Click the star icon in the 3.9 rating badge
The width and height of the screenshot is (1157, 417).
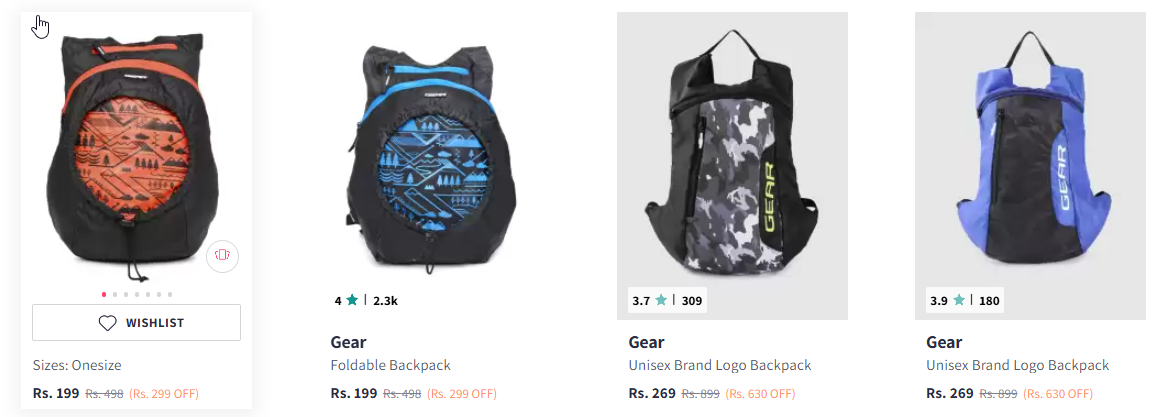coord(959,300)
